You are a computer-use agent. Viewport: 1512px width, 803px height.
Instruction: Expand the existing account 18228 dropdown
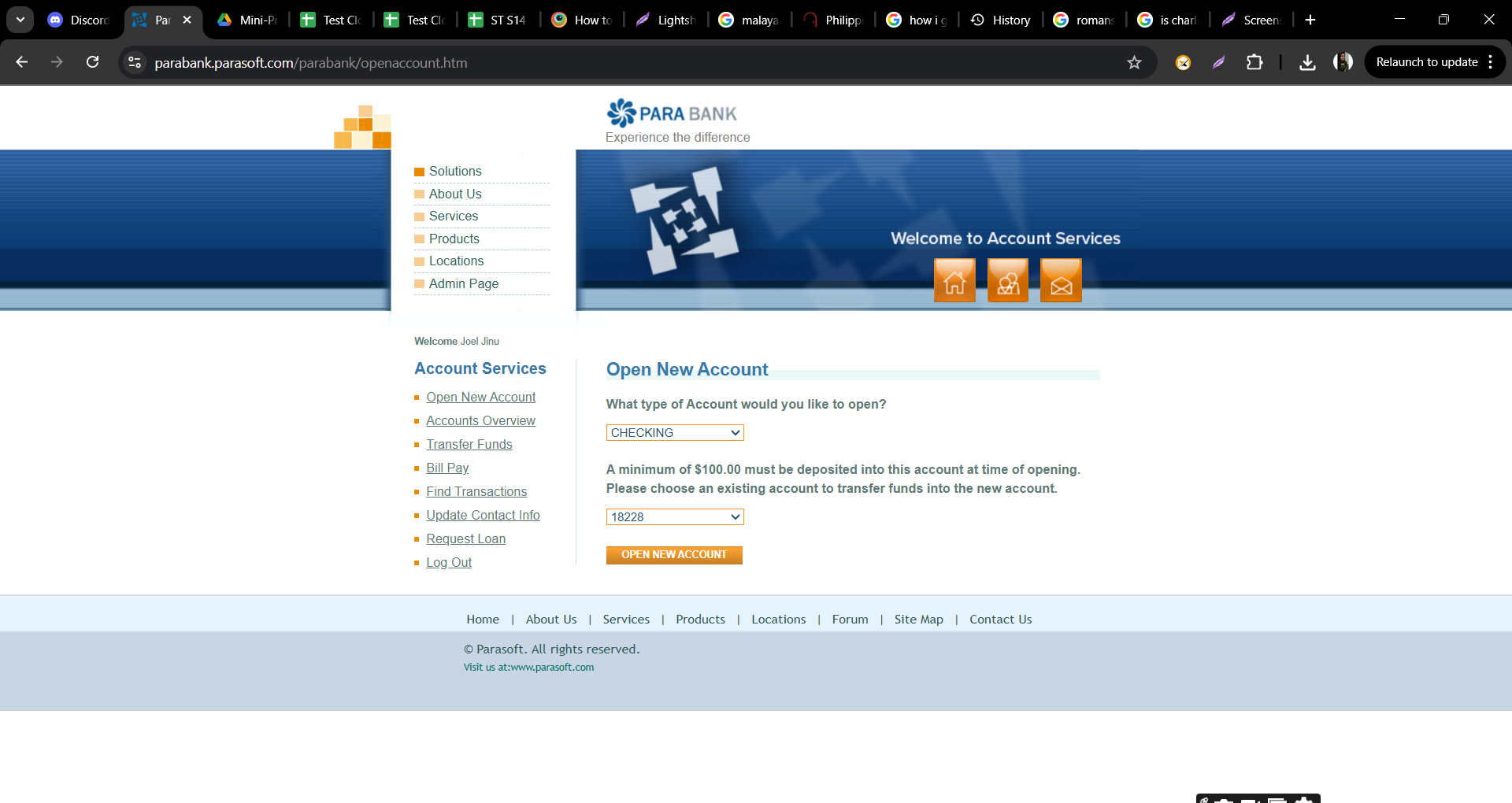point(675,517)
